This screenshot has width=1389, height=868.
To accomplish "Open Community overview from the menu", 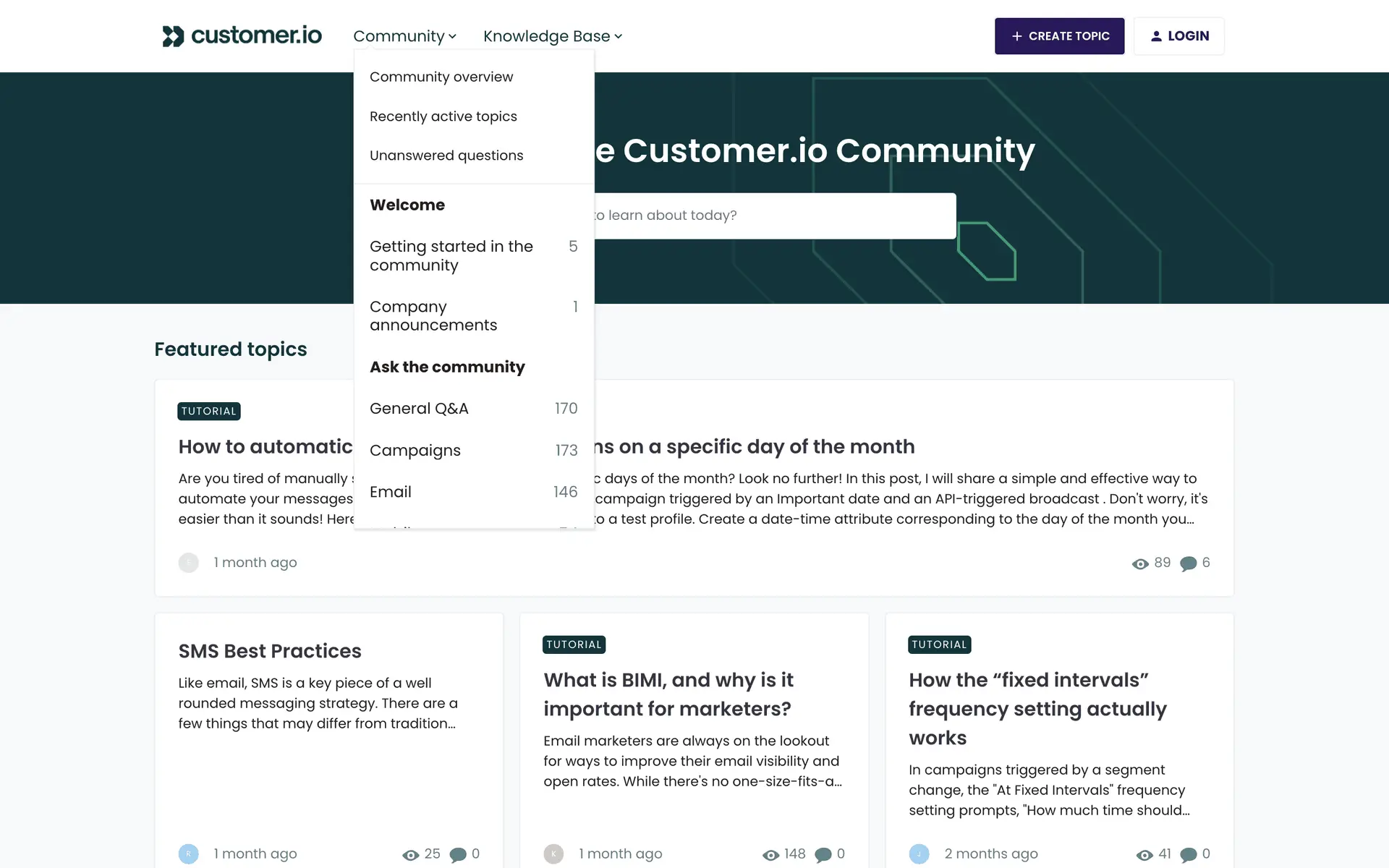I will point(441,77).
